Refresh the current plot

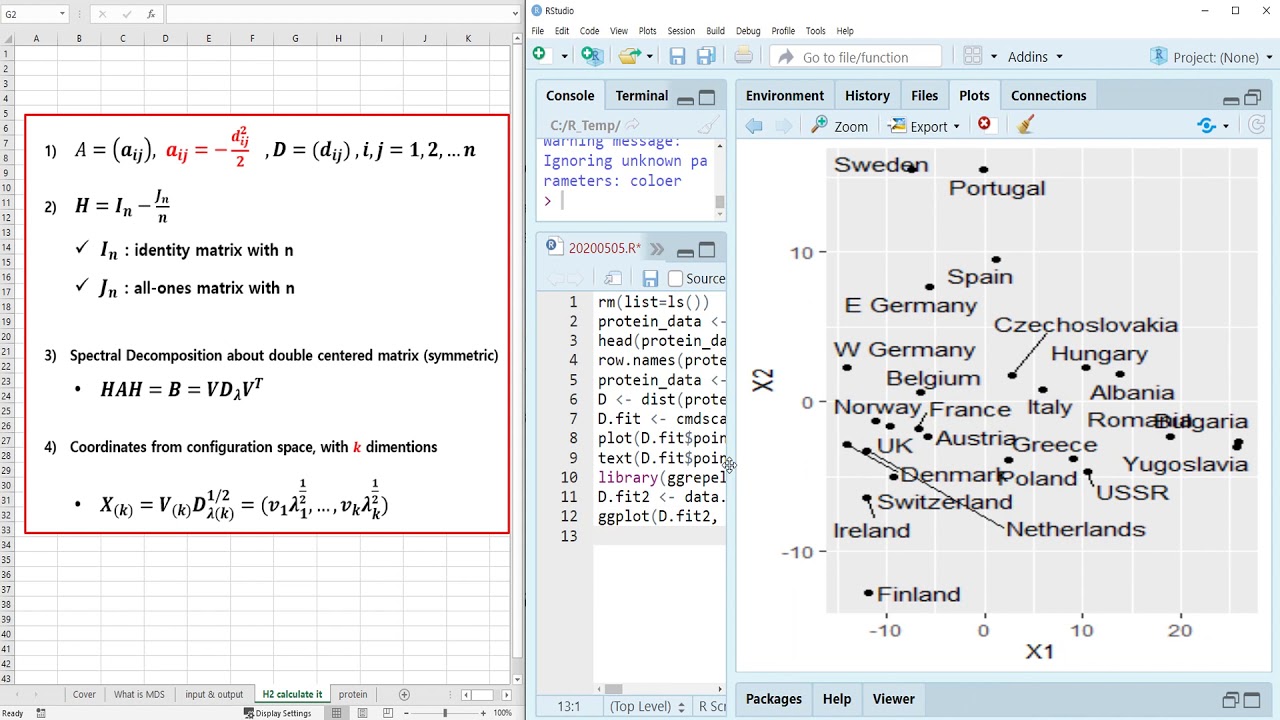point(1258,126)
